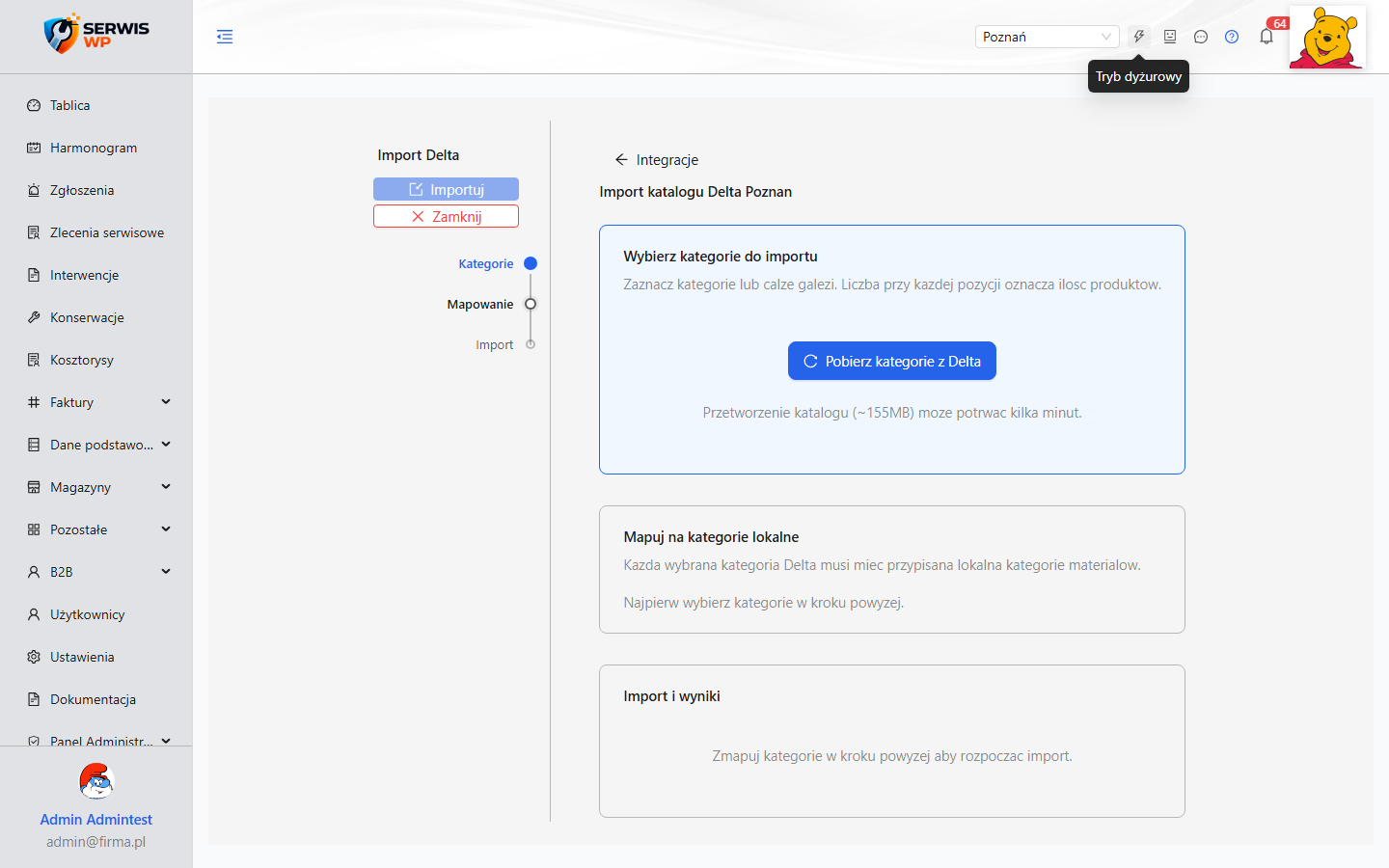Click the Dane podstawowe icon
This screenshot has width=1389, height=868.
(x=34, y=445)
